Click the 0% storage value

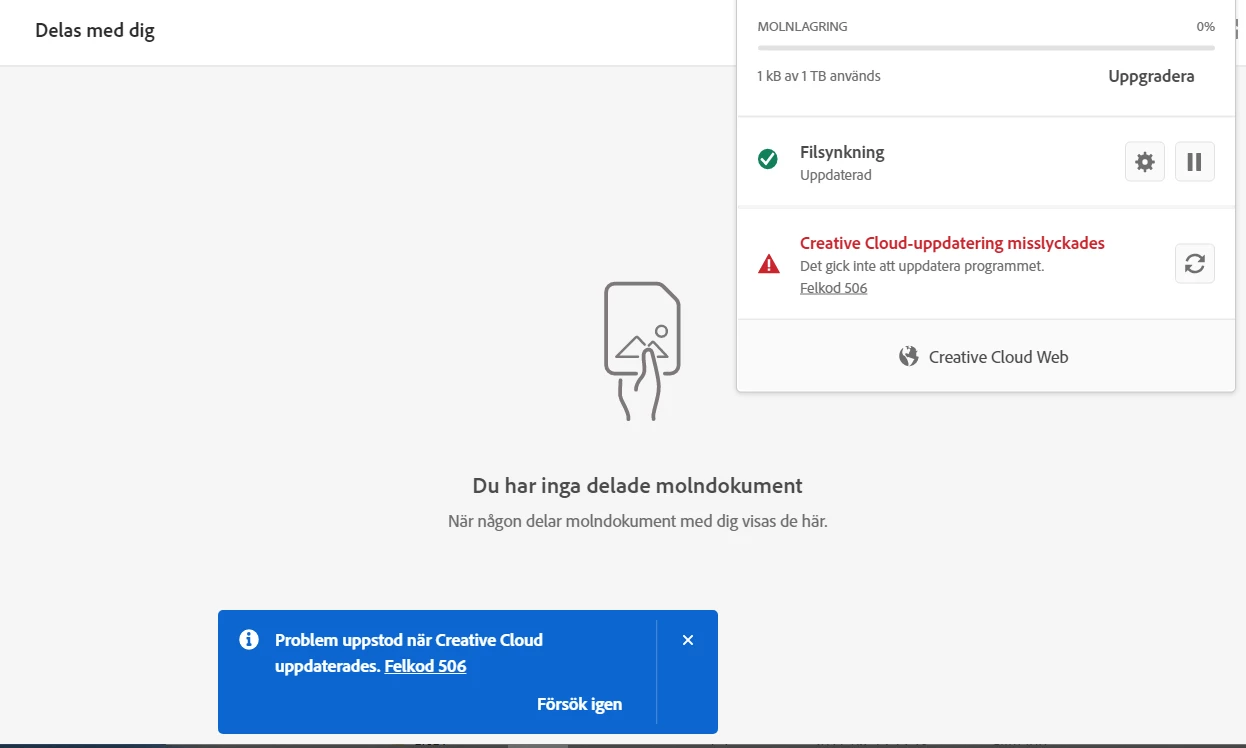pos(1205,27)
